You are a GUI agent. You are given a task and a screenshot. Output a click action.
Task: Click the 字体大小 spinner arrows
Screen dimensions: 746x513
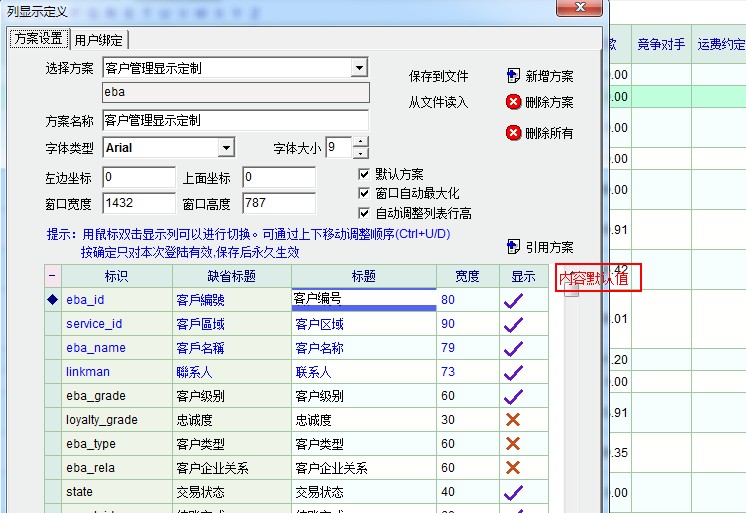click(x=360, y=148)
